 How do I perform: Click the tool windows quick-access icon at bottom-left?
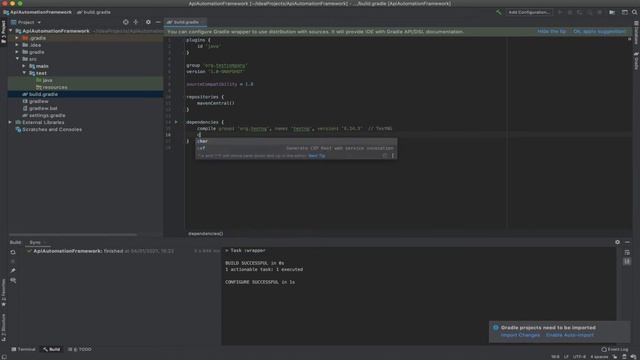[4, 357]
